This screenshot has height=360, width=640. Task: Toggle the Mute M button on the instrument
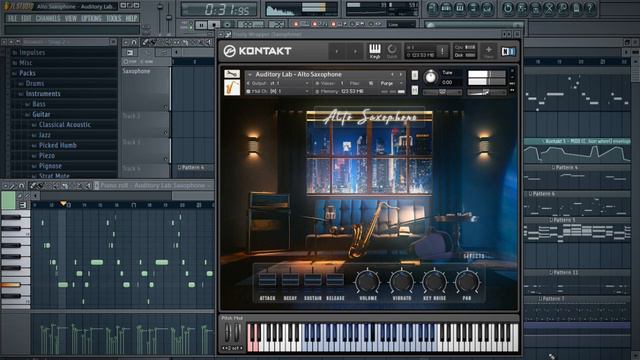coord(414,90)
